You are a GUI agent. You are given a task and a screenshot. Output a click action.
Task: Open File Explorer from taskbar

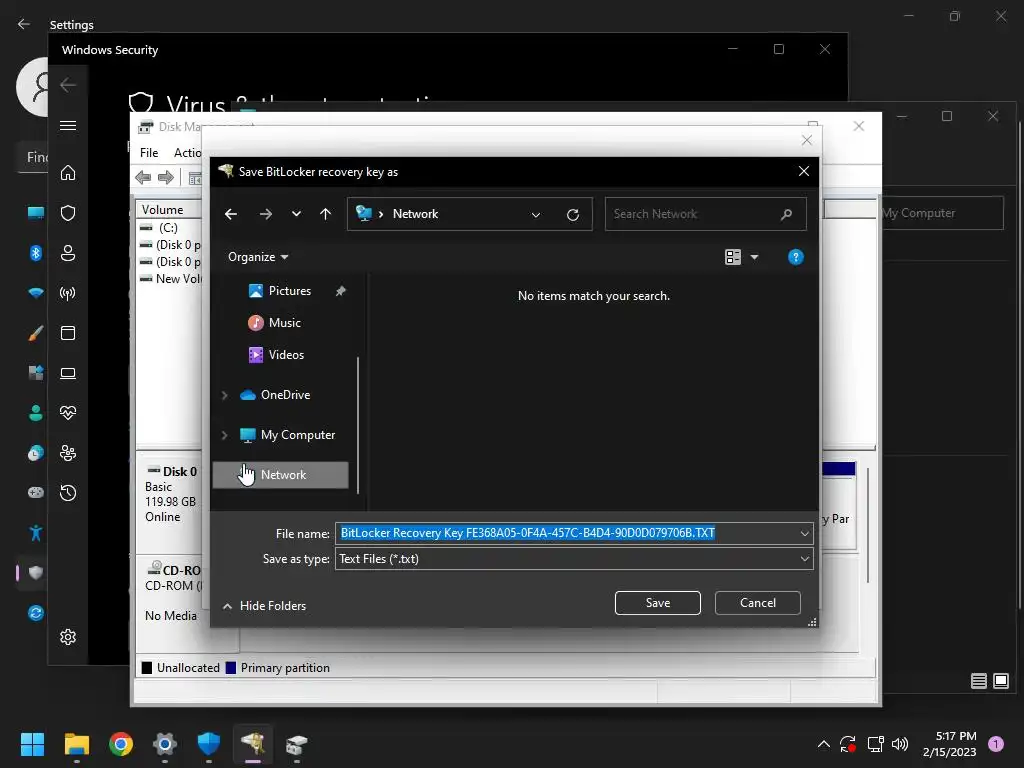pos(76,744)
